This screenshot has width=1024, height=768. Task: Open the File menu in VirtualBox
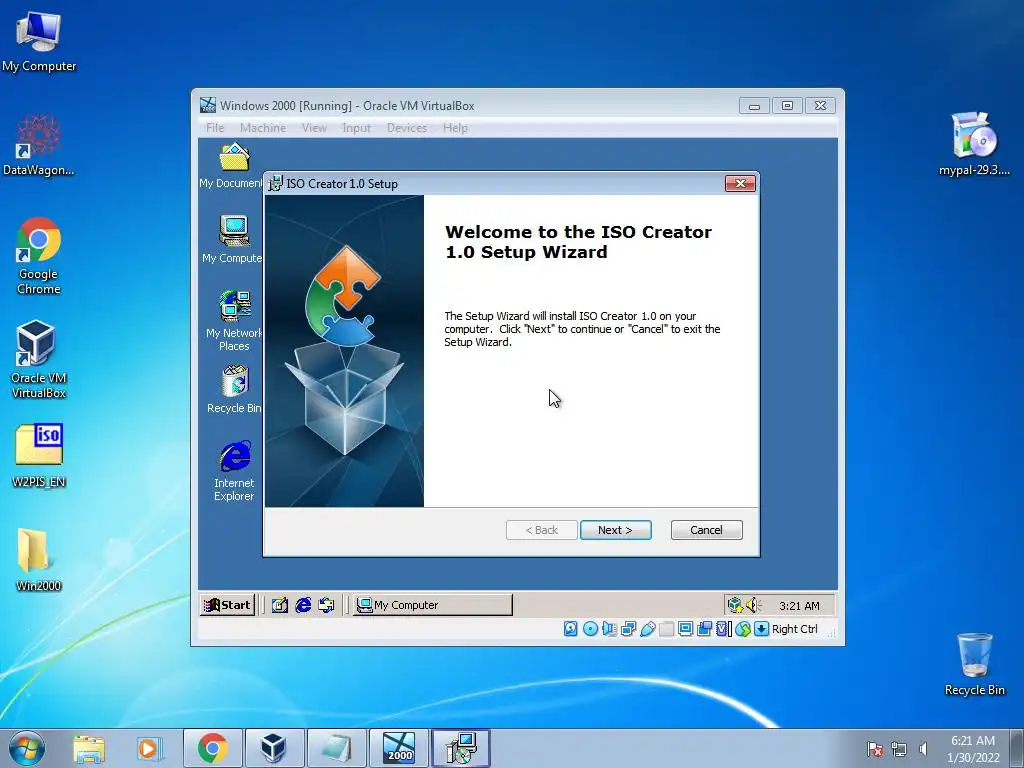tap(215, 128)
